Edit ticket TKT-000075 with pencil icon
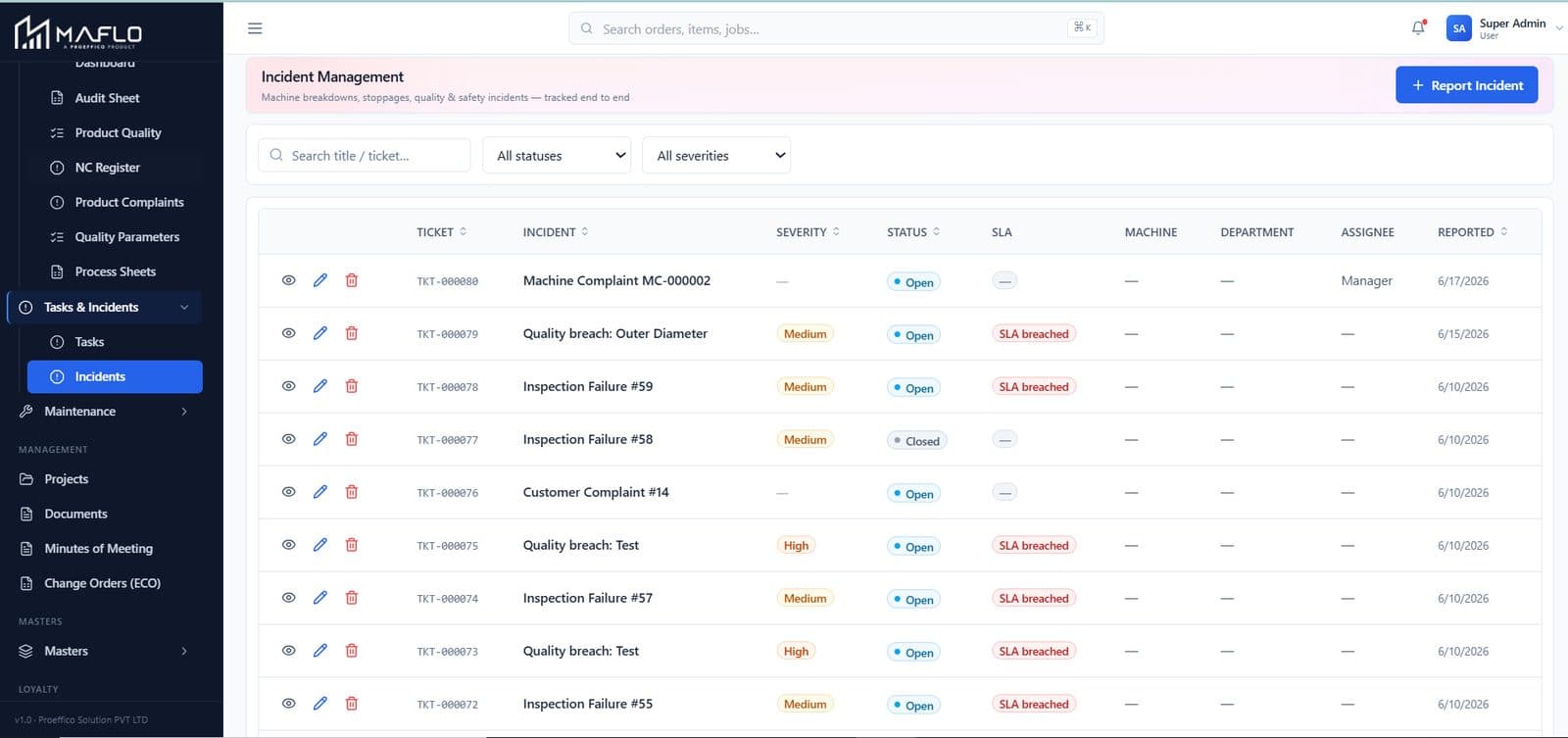1568x738 pixels. 320,545
